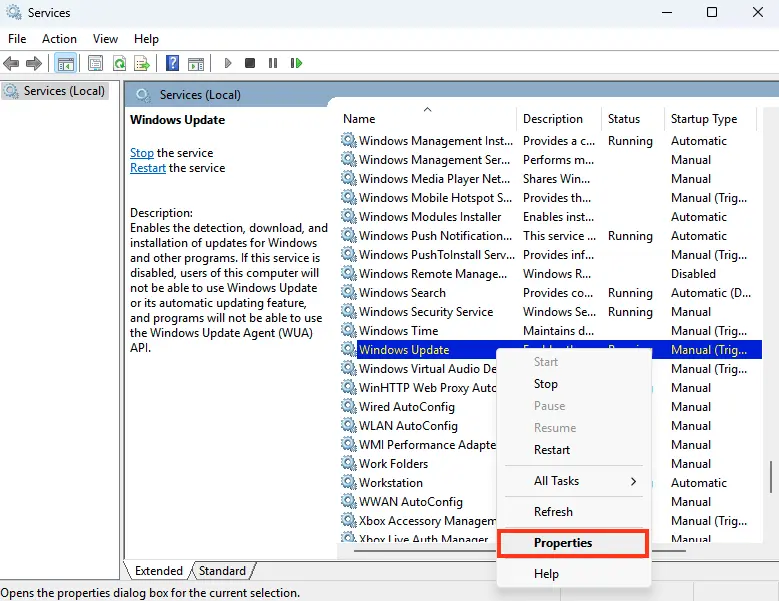Switch to the Standard tab
This screenshot has height=601, width=779.
click(x=222, y=571)
